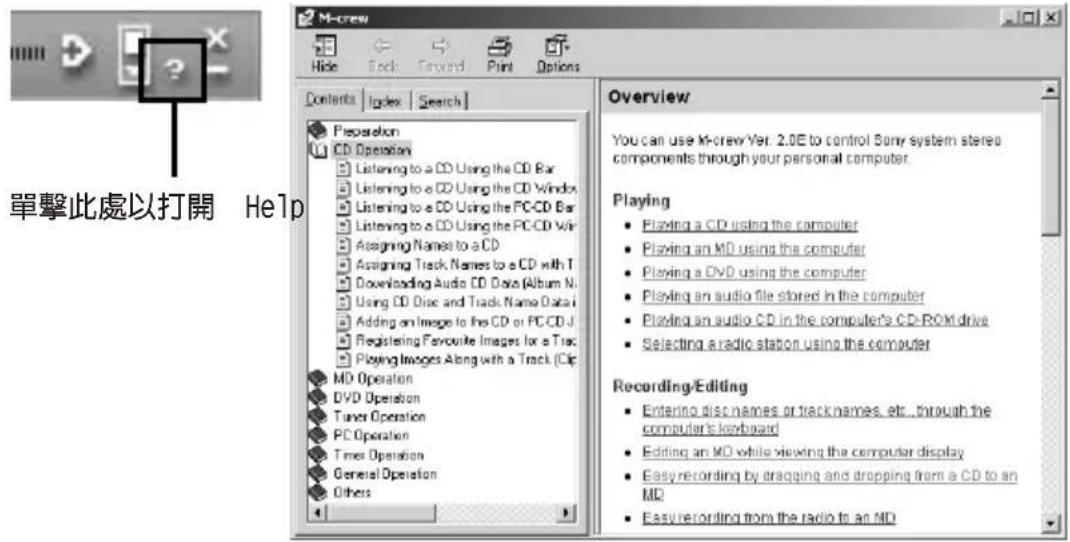Click the M-crew title bar icon

[305, 18]
